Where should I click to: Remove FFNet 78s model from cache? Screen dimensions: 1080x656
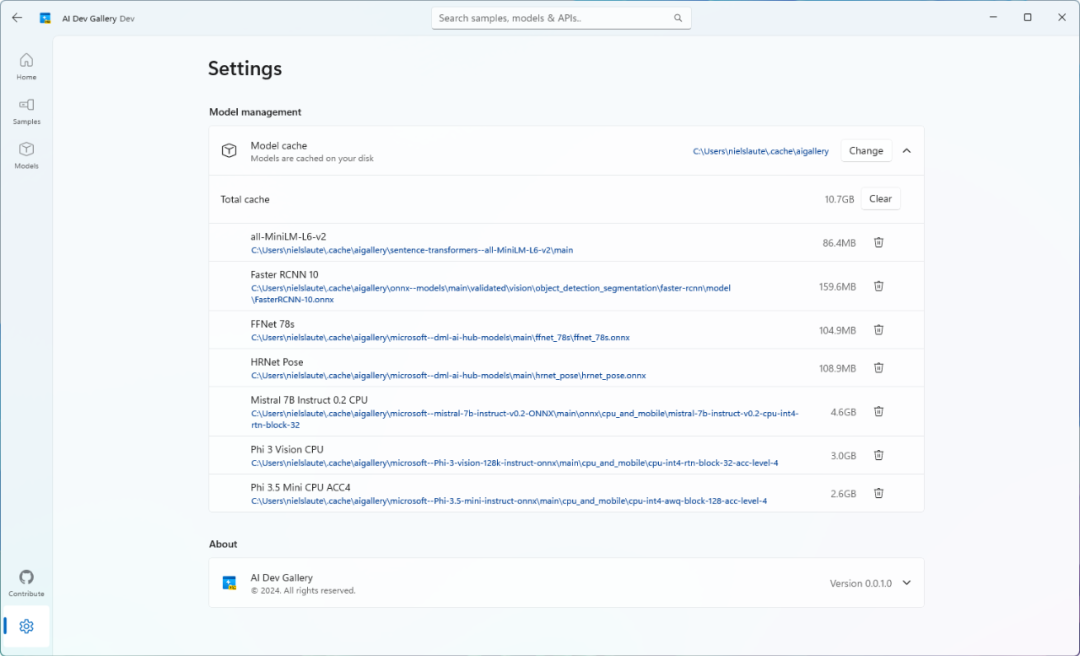(x=878, y=330)
